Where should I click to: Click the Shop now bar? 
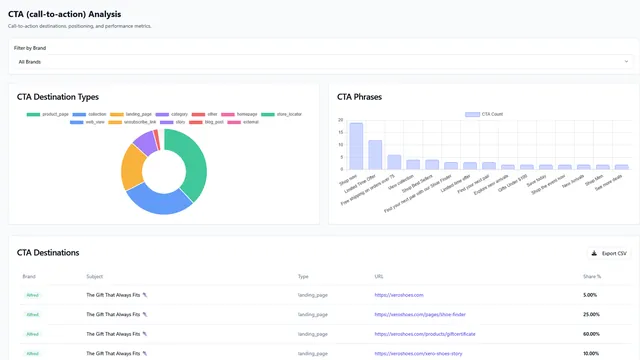click(x=356, y=146)
